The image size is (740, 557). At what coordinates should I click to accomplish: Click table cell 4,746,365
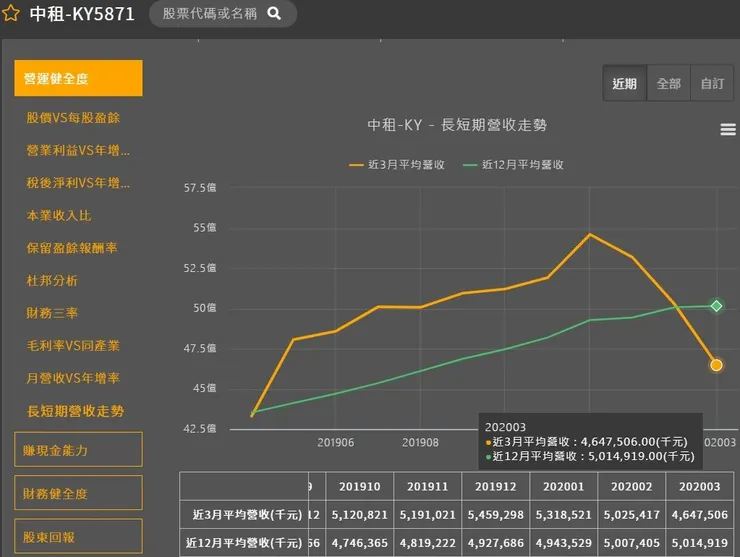click(x=360, y=543)
